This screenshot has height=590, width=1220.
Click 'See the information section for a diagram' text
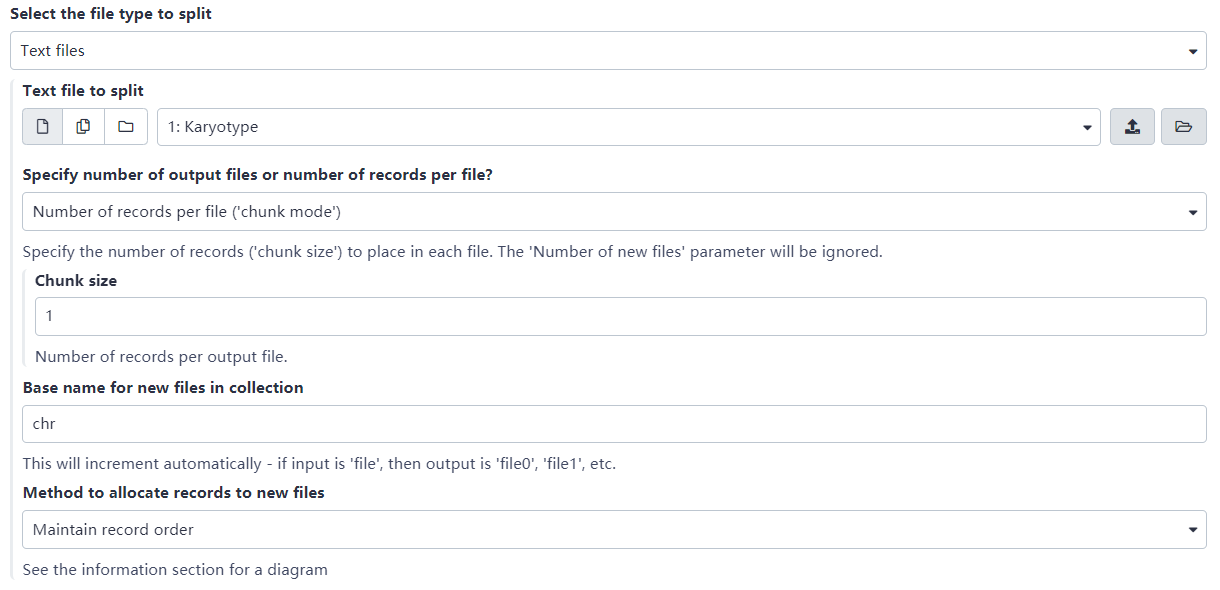click(175, 570)
